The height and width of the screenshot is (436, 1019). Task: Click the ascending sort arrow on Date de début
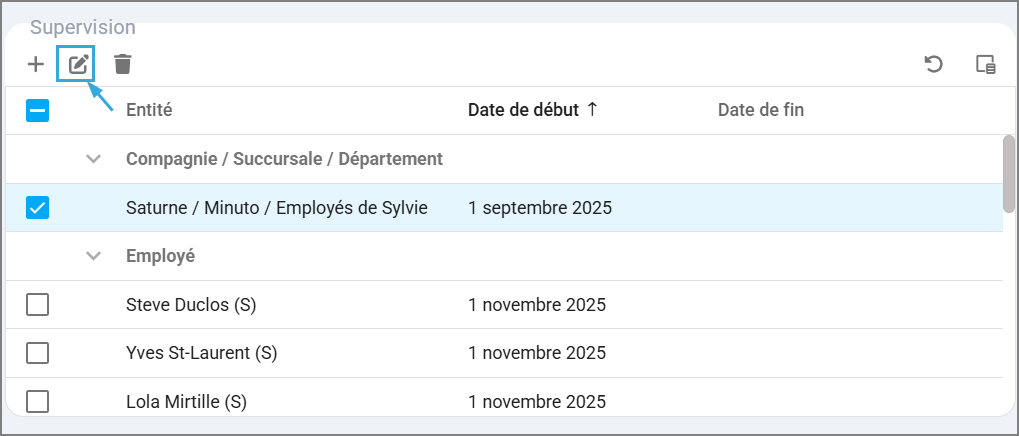coord(592,110)
